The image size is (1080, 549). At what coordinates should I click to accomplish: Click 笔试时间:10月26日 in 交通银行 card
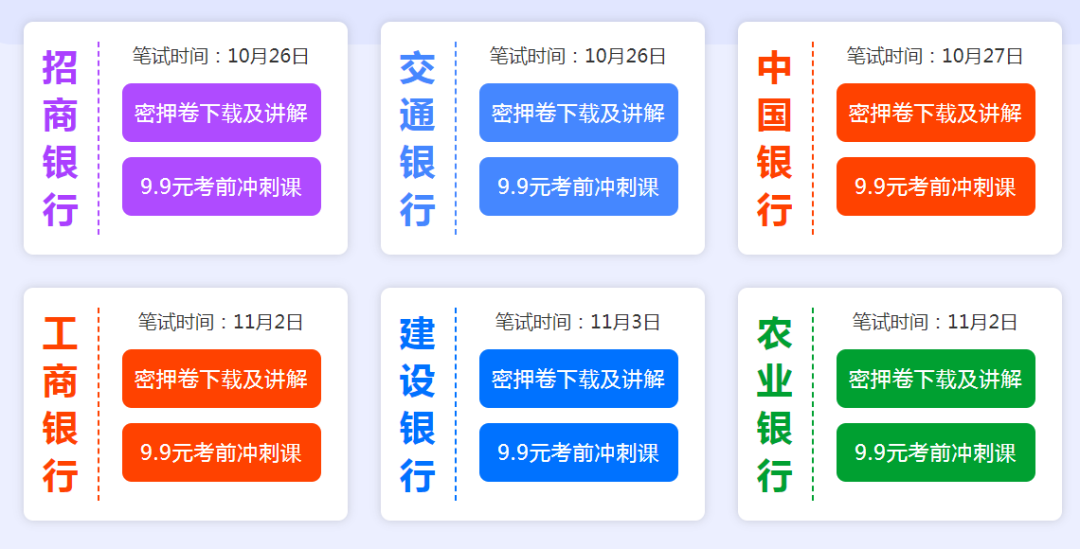[578, 56]
